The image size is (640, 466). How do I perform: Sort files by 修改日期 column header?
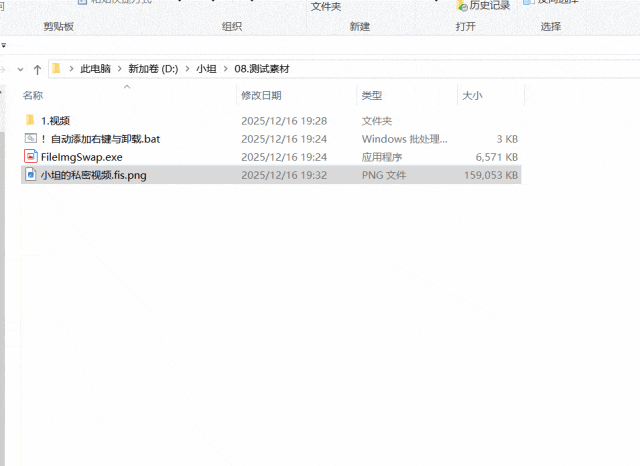(261, 95)
